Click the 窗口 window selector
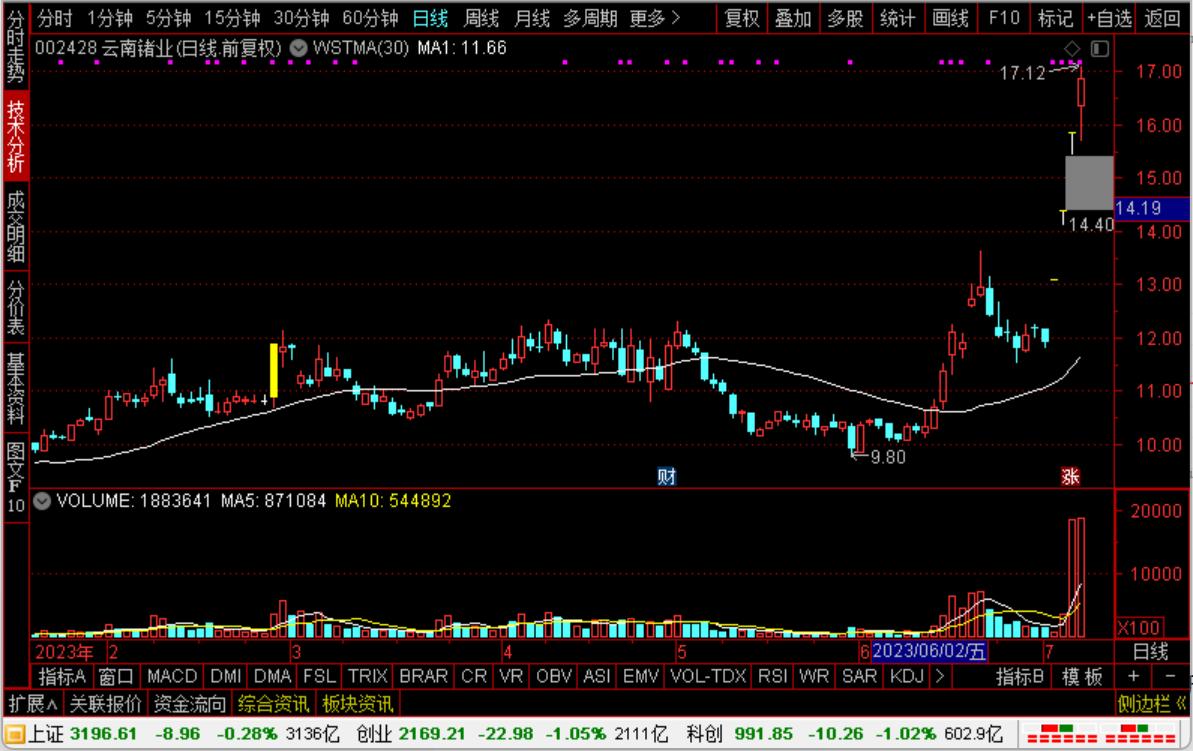Viewport: 1193px width, 751px height. tap(116, 676)
